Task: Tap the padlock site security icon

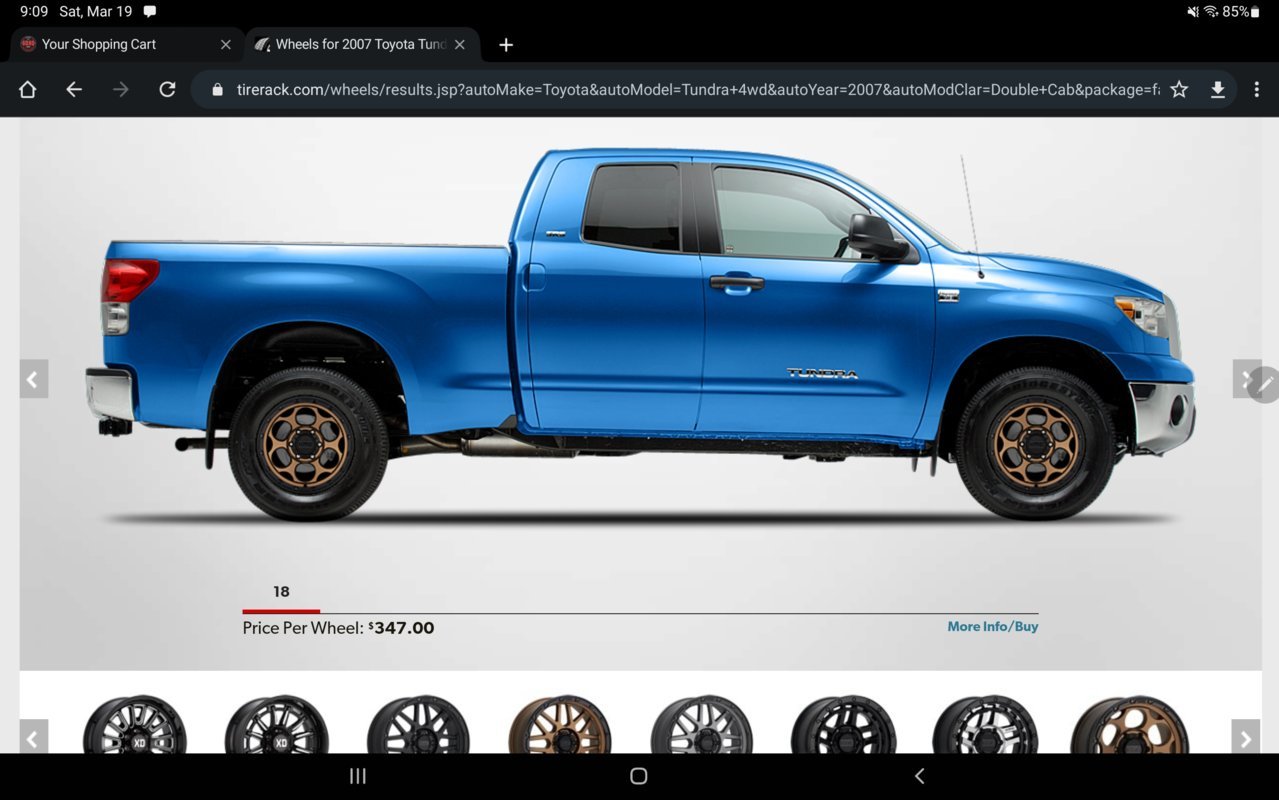Action: (x=217, y=89)
